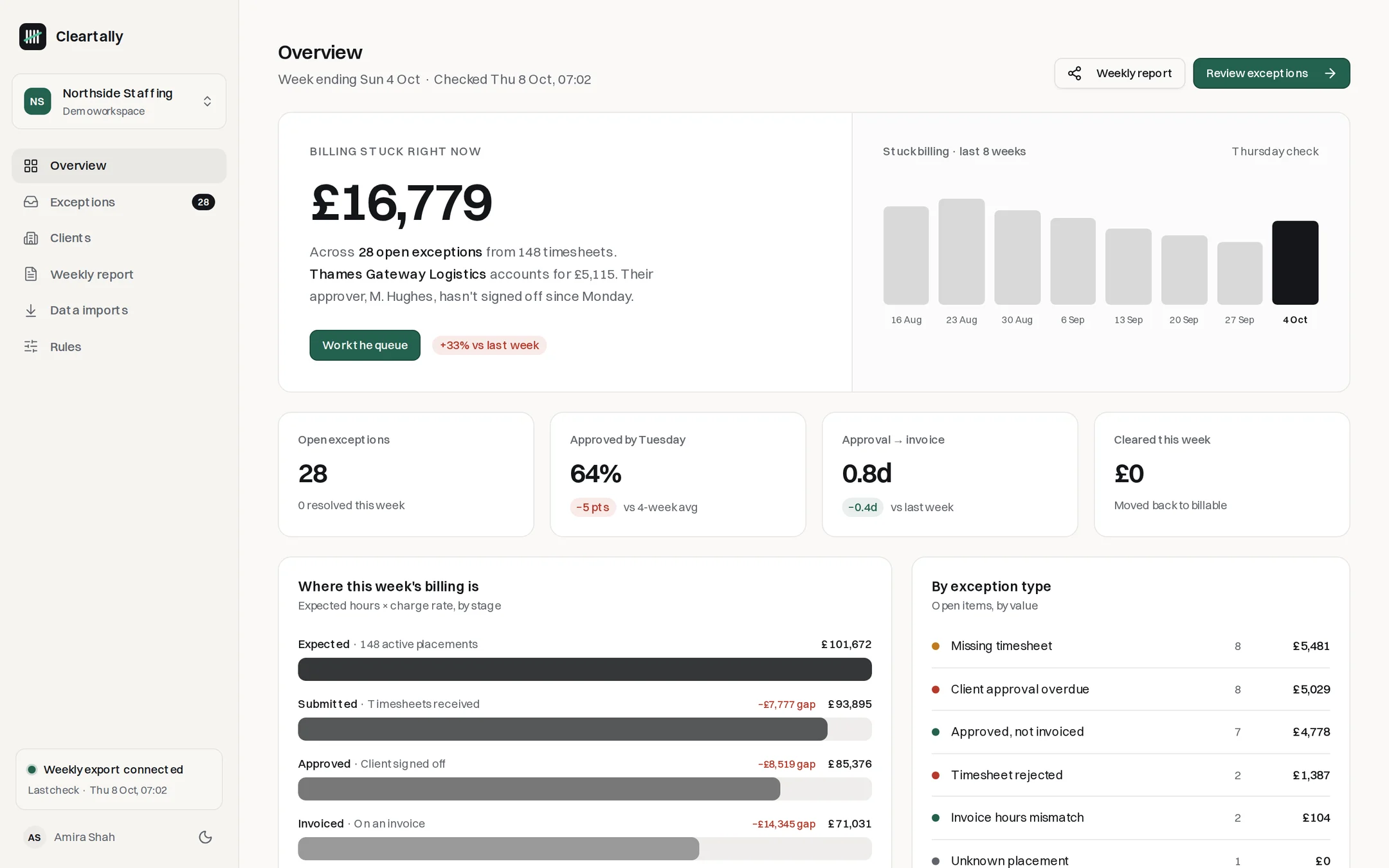Click the +33% vs last week badge

(489, 345)
